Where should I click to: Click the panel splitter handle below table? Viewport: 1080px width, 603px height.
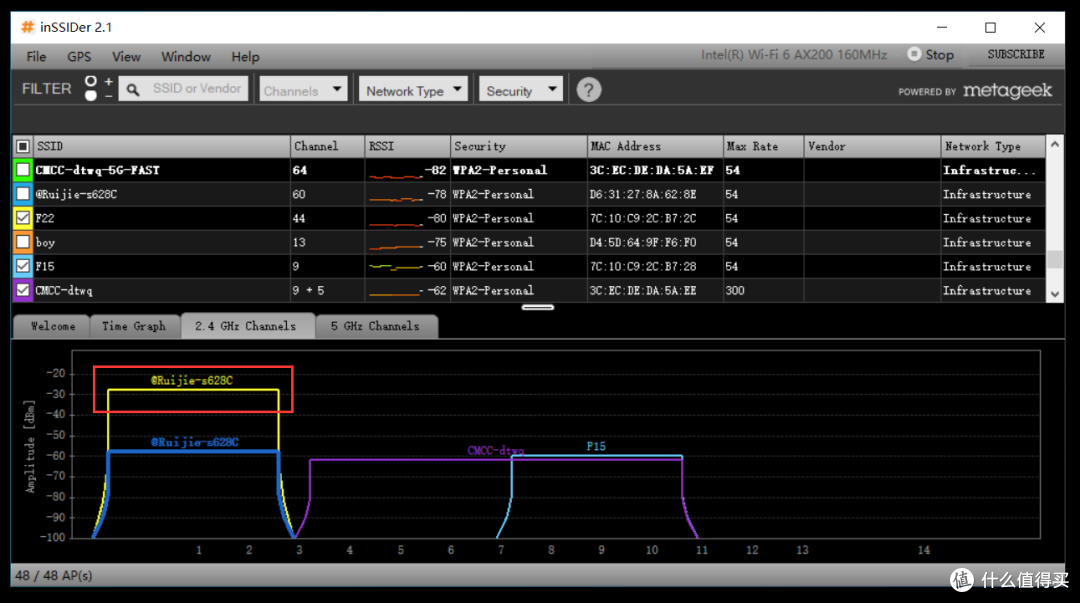538,307
